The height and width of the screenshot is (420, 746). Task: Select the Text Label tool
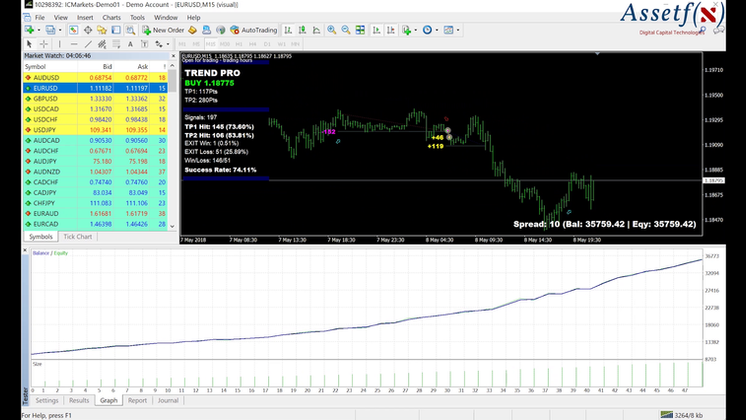click(144, 44)
